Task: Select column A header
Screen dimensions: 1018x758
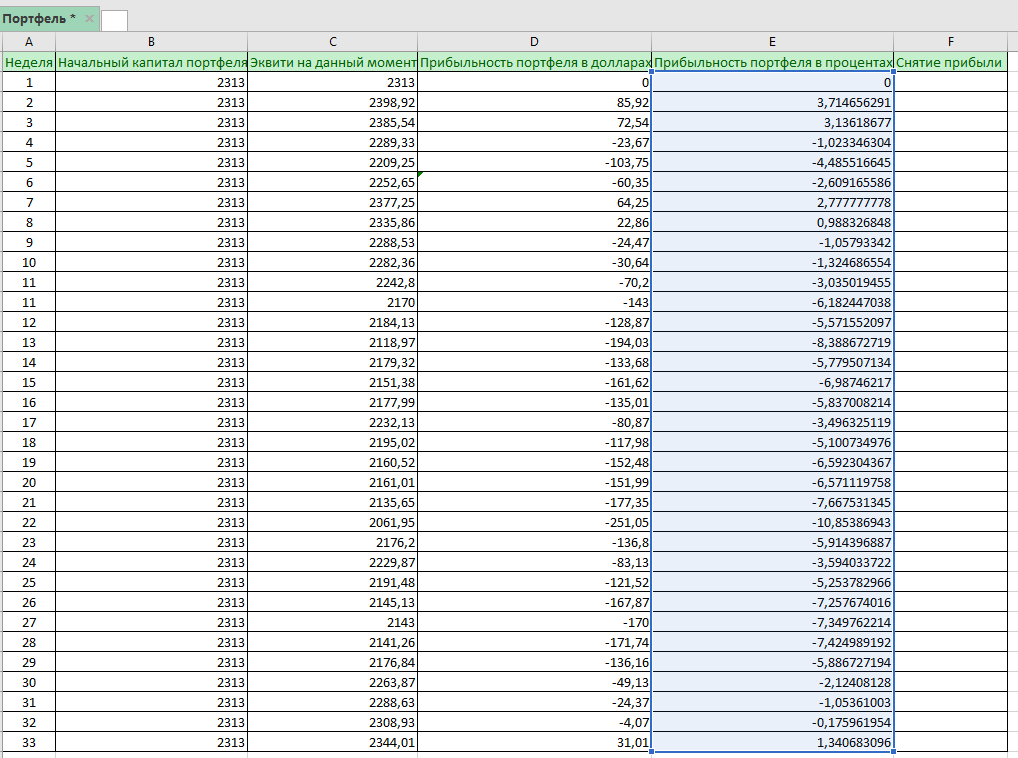Action: click(x=28, y=41)
